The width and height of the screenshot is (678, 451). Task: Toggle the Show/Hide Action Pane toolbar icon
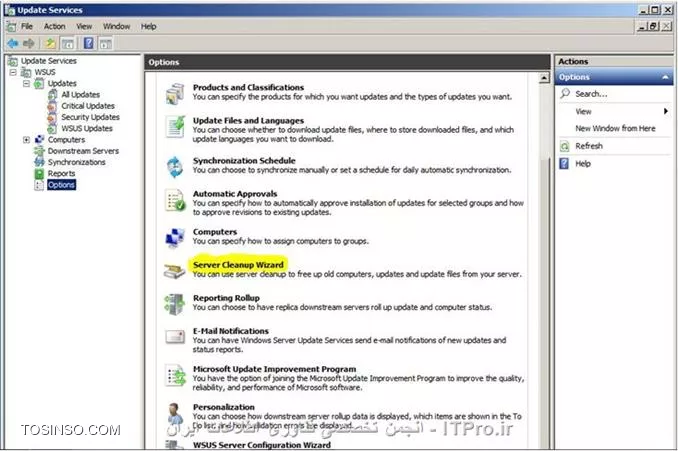pyautogui.click(x=106, y=43)
